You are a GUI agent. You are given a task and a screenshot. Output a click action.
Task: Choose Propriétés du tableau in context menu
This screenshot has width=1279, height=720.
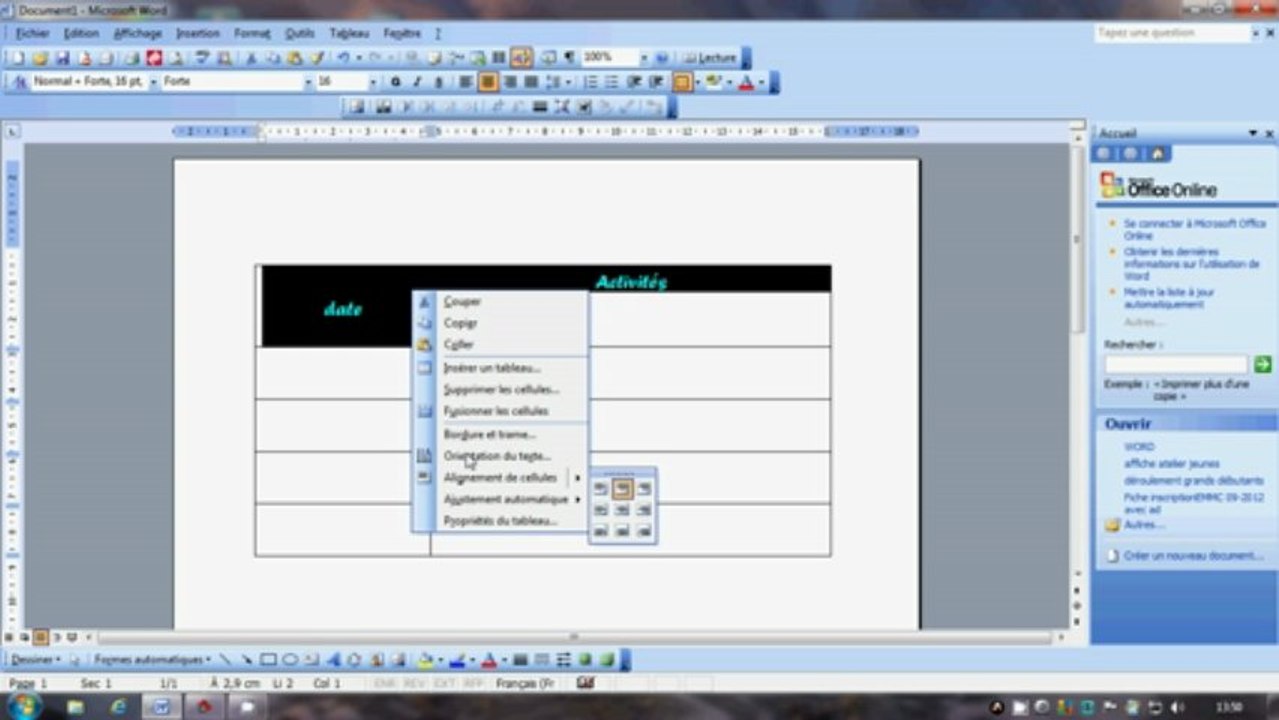coord(500,521)
